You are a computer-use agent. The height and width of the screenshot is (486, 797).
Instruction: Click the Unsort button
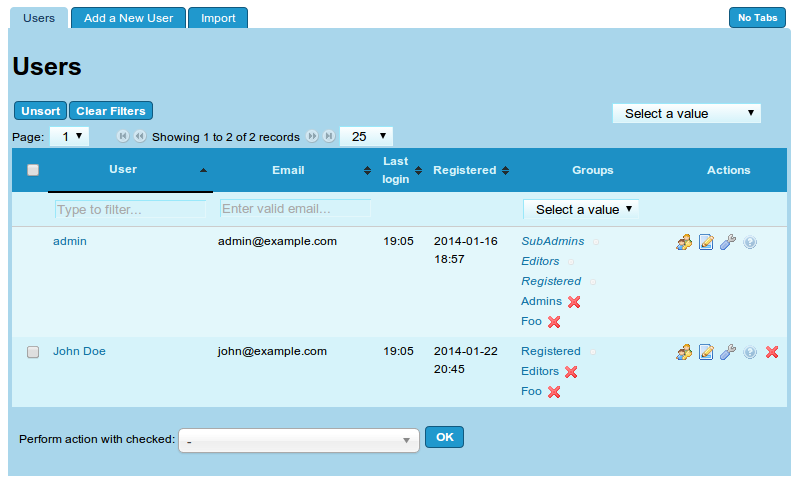pos(40,111)
